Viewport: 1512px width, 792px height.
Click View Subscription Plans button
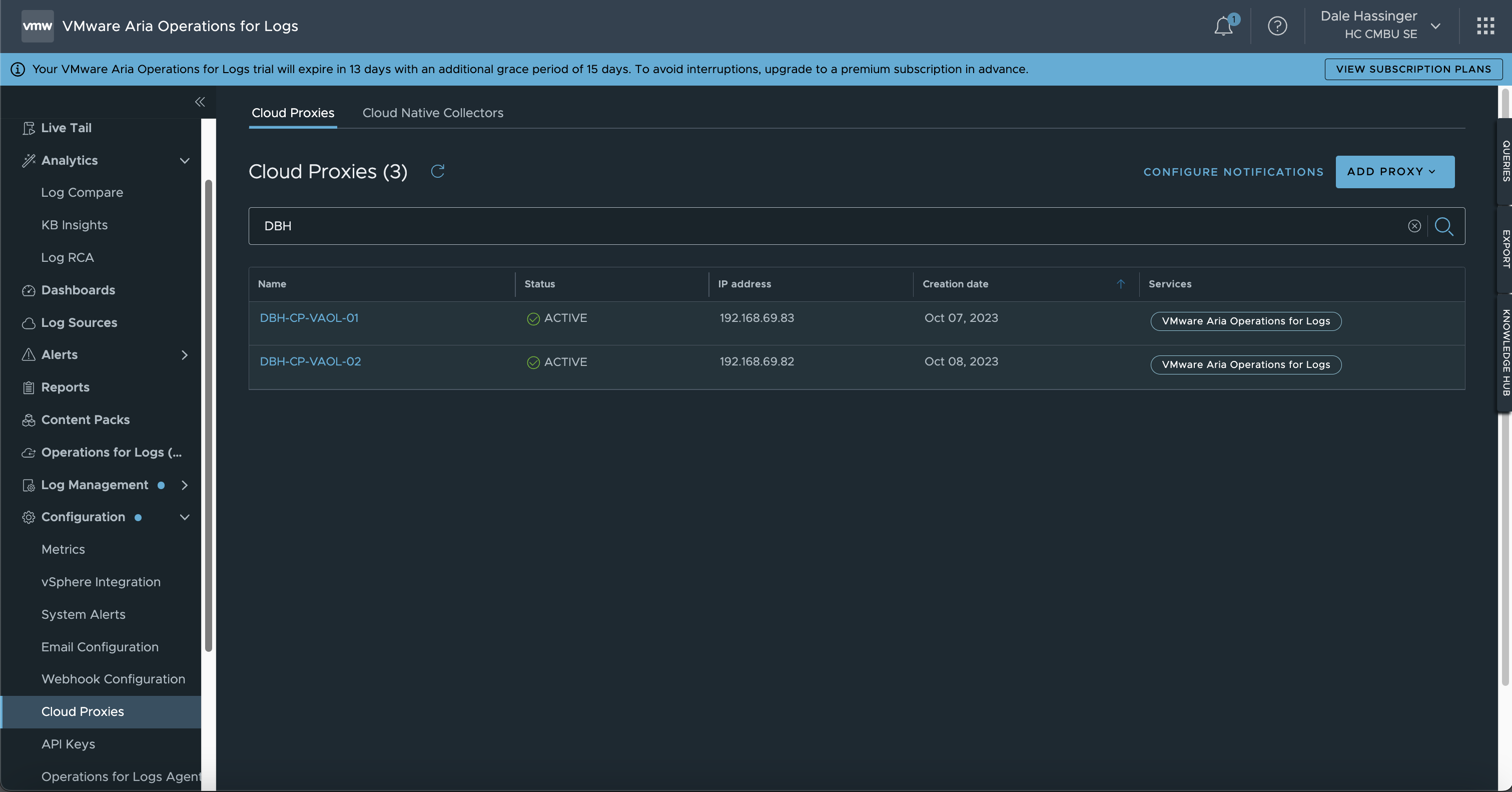click(1413, 69)
